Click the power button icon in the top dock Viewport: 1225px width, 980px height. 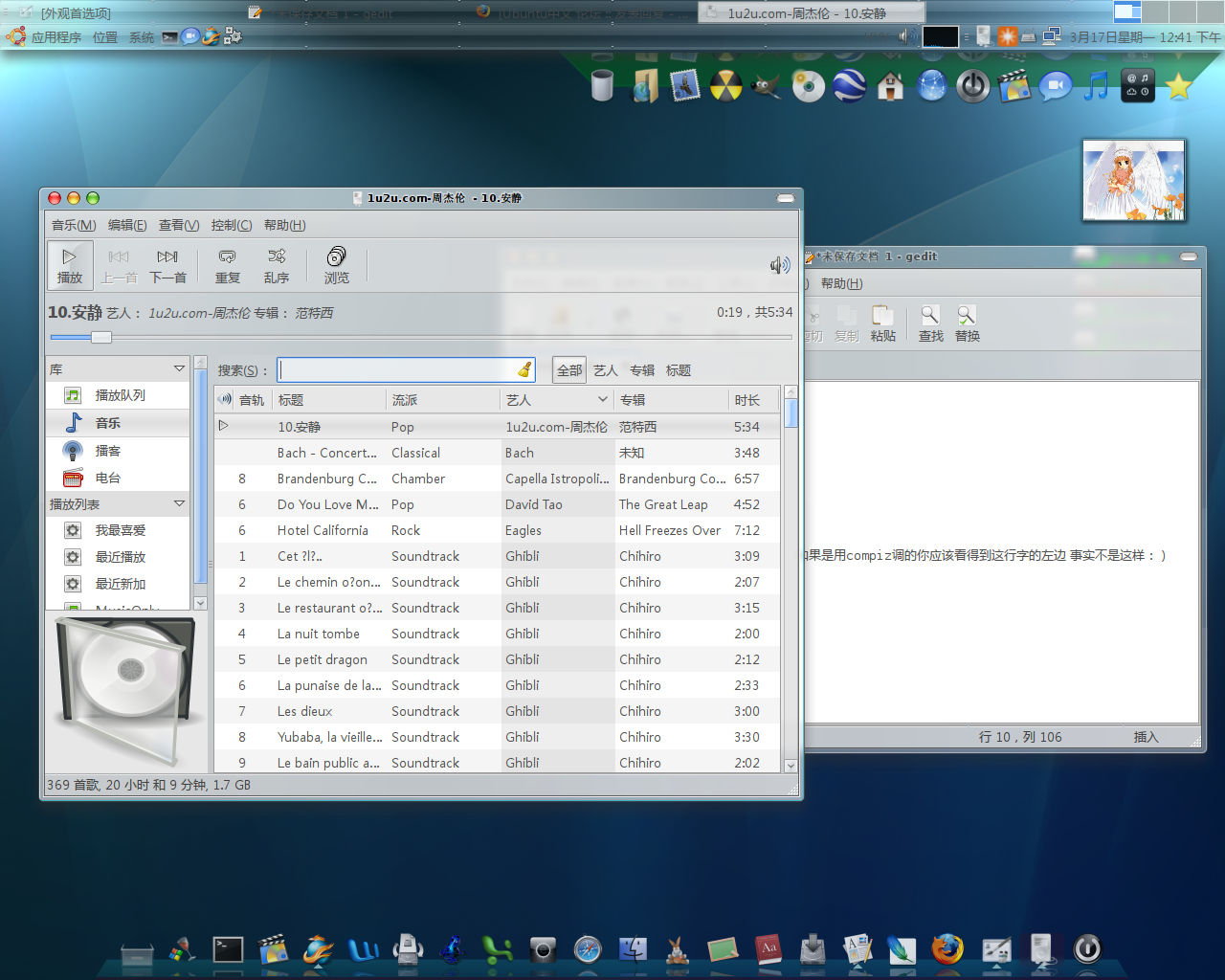click(x=973, y=86)
